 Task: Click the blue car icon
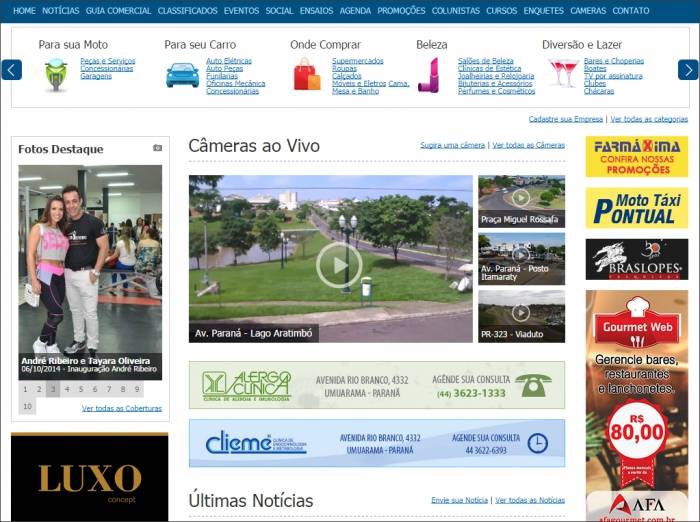click(182, 75)
